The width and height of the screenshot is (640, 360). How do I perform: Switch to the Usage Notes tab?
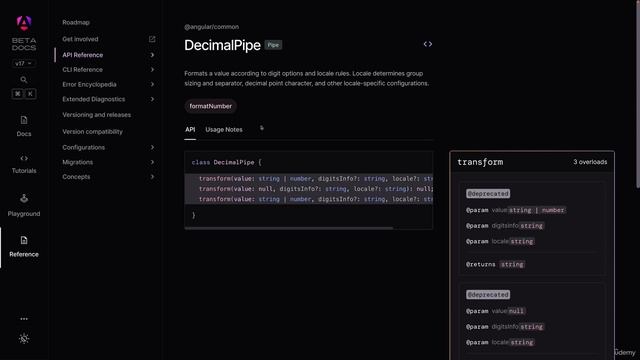(x=224, y=129)
